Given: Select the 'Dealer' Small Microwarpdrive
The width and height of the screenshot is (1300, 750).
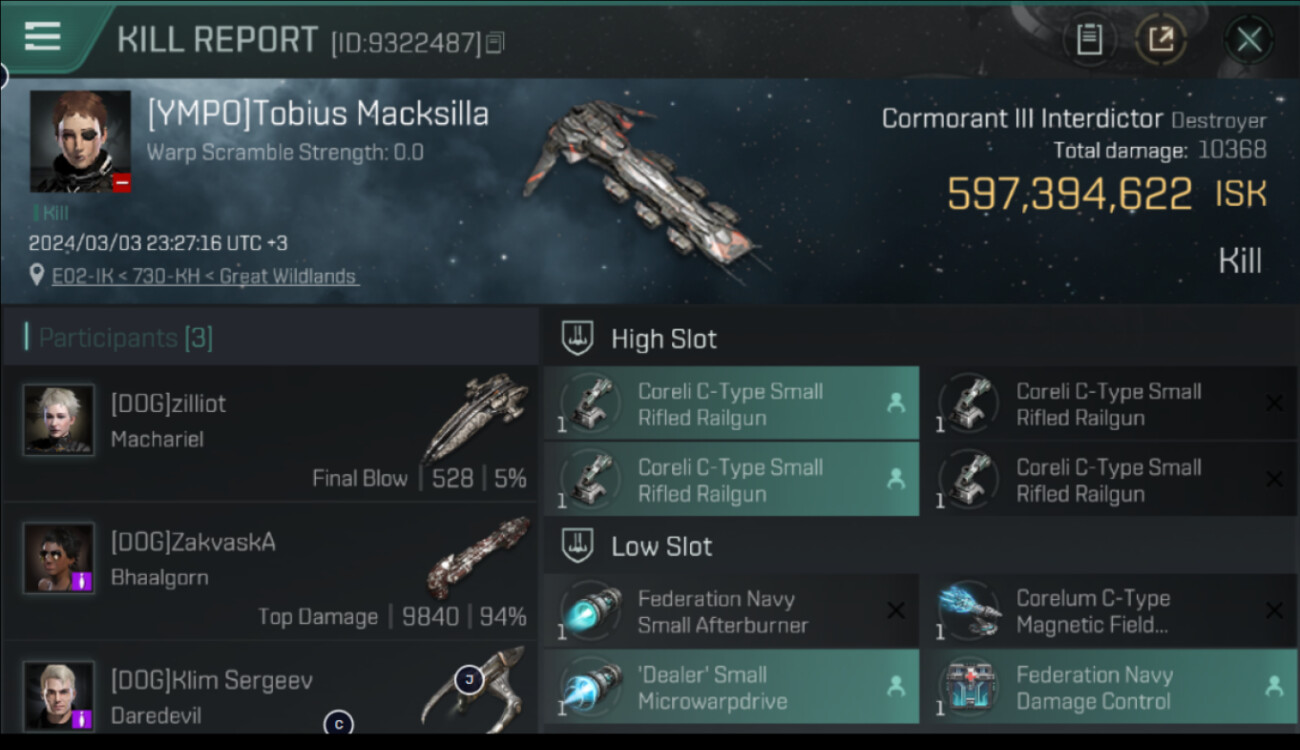Looking at the screenshot, I should coord(731,687).
